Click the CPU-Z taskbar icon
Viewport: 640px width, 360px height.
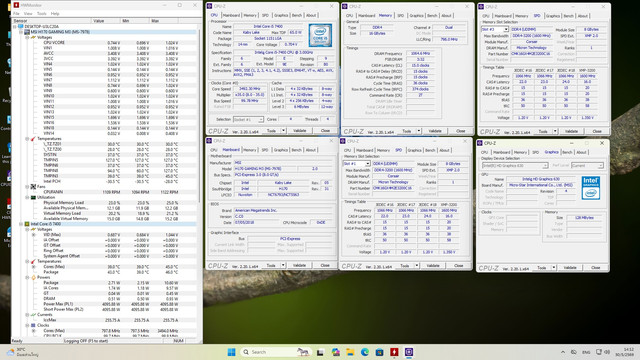[409, 352]
